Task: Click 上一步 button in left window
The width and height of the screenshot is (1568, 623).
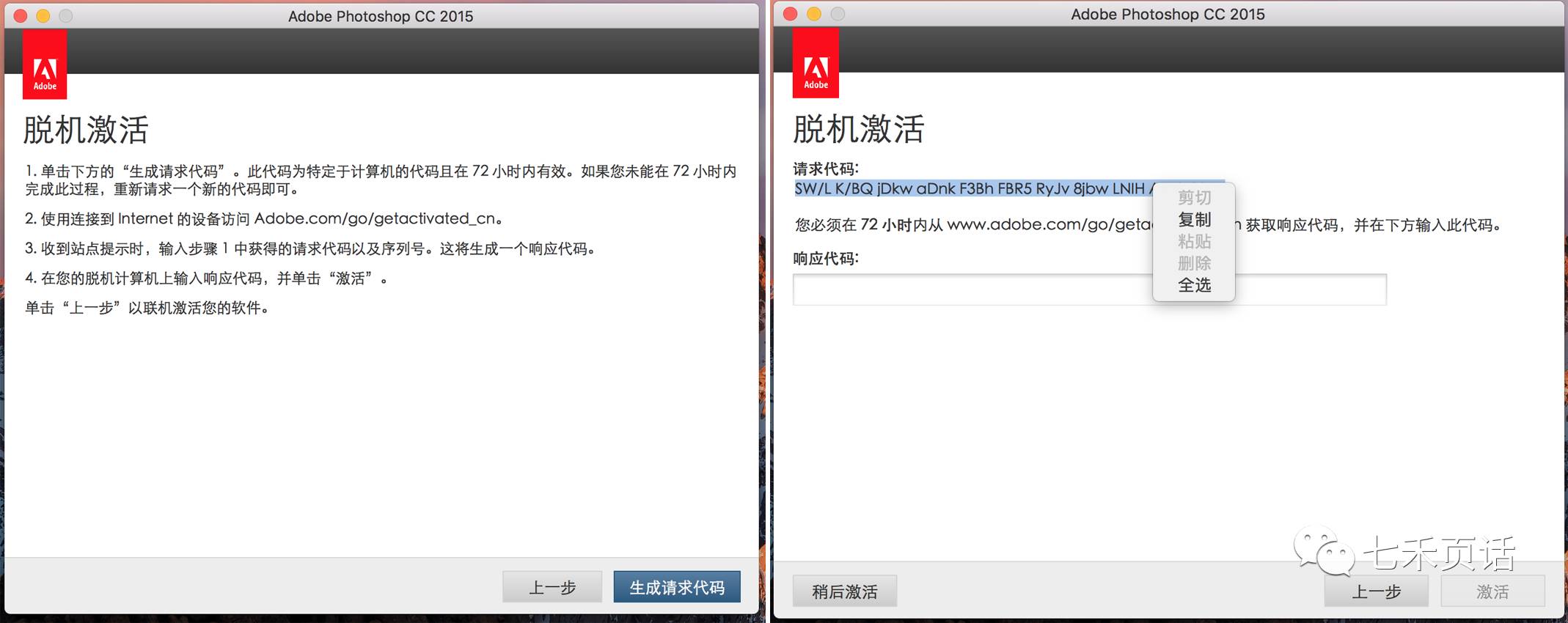Action: pyautogui.click(x=552, y=587)
